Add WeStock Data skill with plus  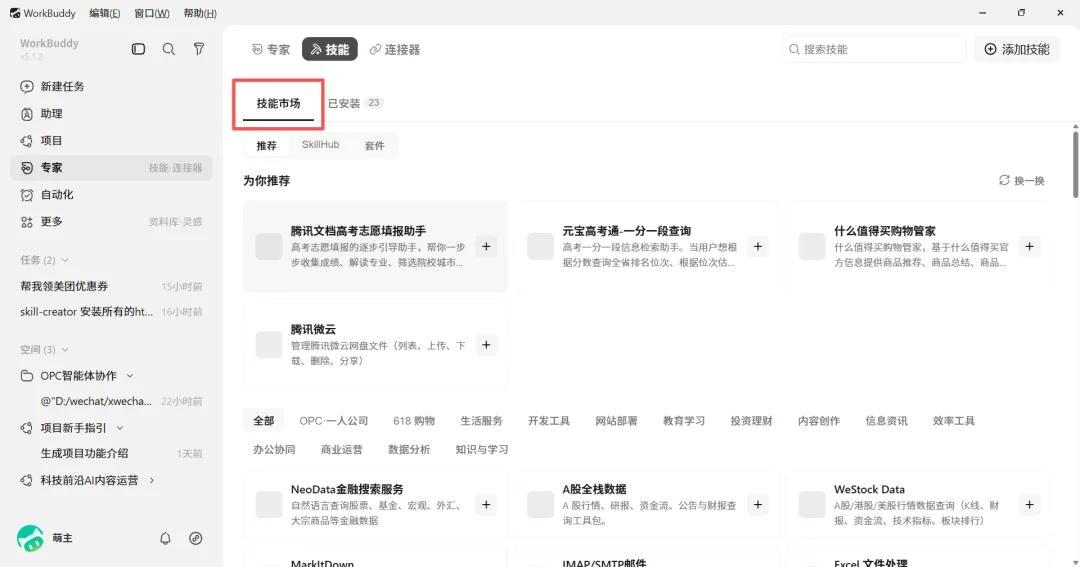click(1029, 505)
